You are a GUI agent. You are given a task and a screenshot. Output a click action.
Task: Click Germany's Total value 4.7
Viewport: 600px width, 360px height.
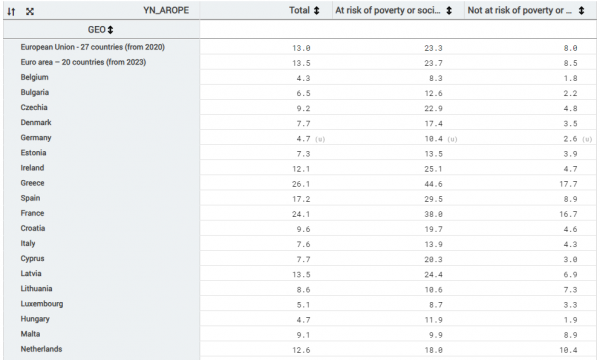click(x=303, y=139)
